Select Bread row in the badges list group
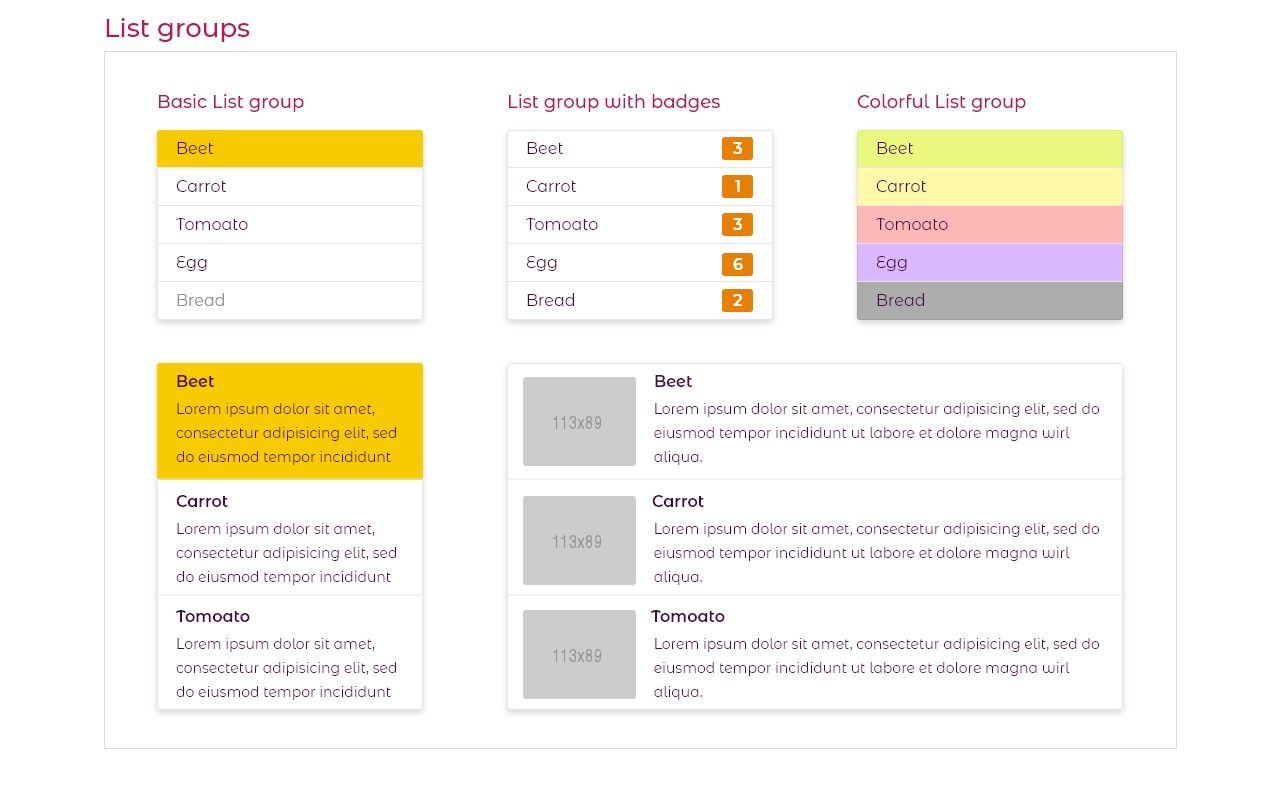This screenshot has width=1280, height=800. 640,301
